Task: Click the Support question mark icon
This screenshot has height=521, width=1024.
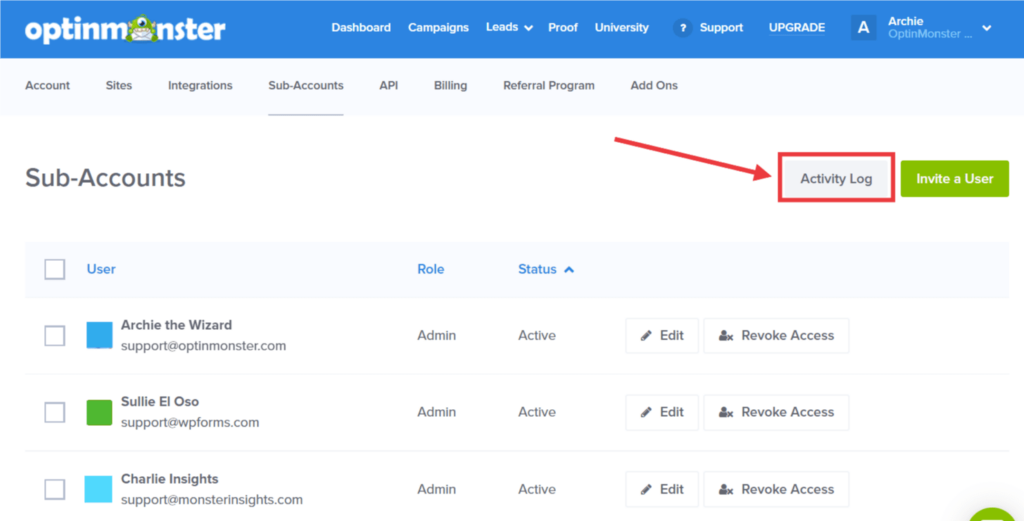Action: point(682,28)
